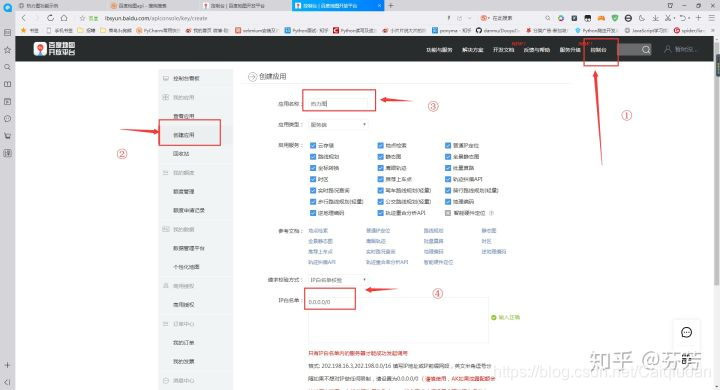Open the GitHub bookmark in bookmarks bar
This screenshot has height=390, width=720.
498,30
